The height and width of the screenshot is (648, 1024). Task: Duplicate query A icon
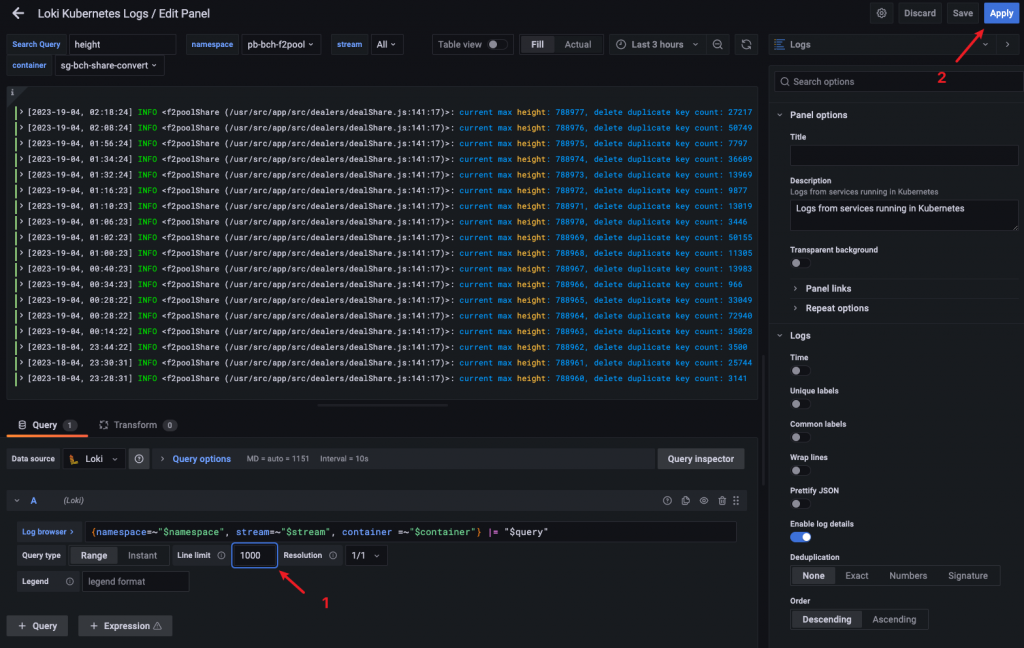685,500
